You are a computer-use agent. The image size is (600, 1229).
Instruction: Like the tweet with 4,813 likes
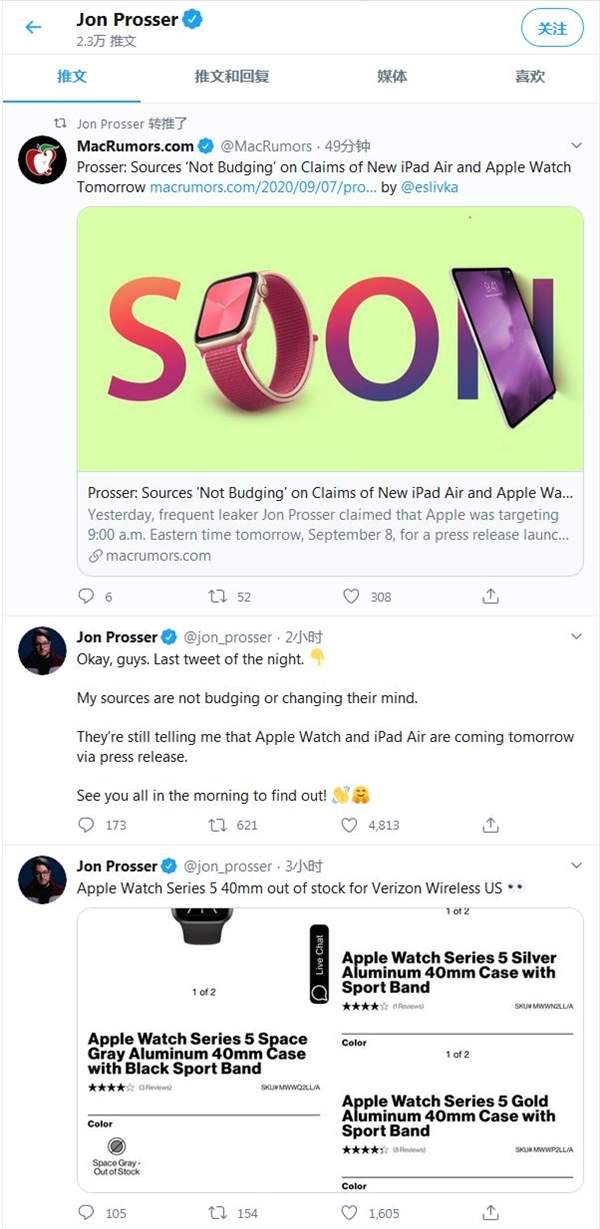click(349, 825)
